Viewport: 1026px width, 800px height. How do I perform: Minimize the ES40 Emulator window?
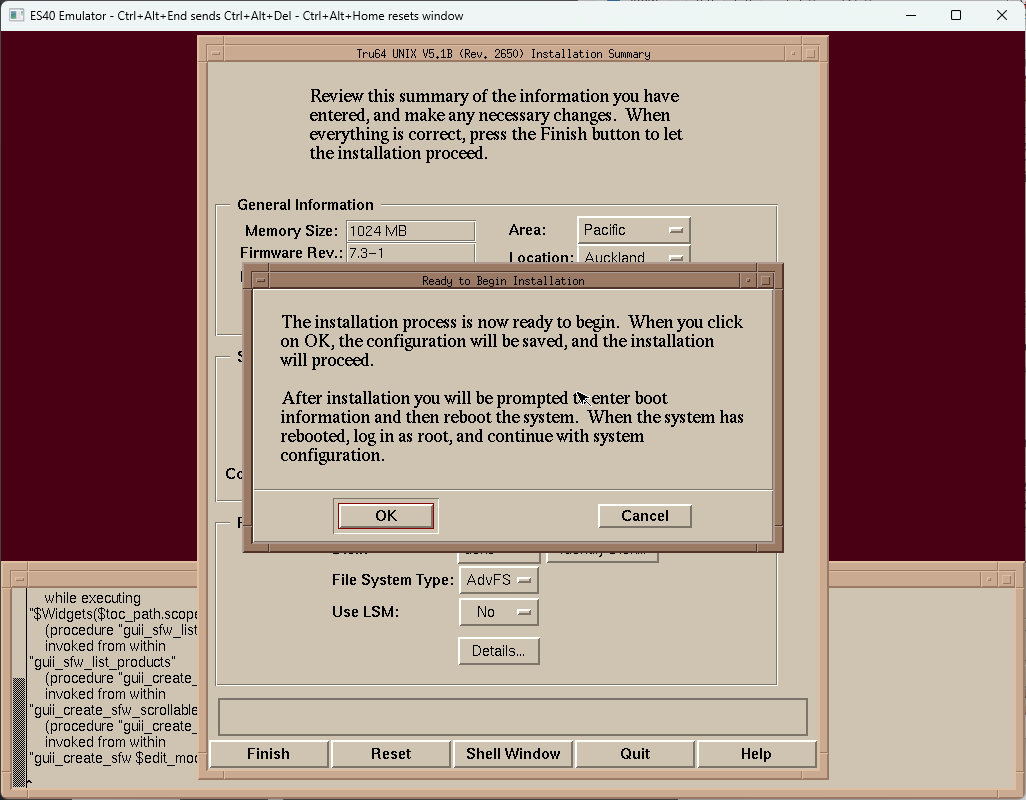point(911,15)
